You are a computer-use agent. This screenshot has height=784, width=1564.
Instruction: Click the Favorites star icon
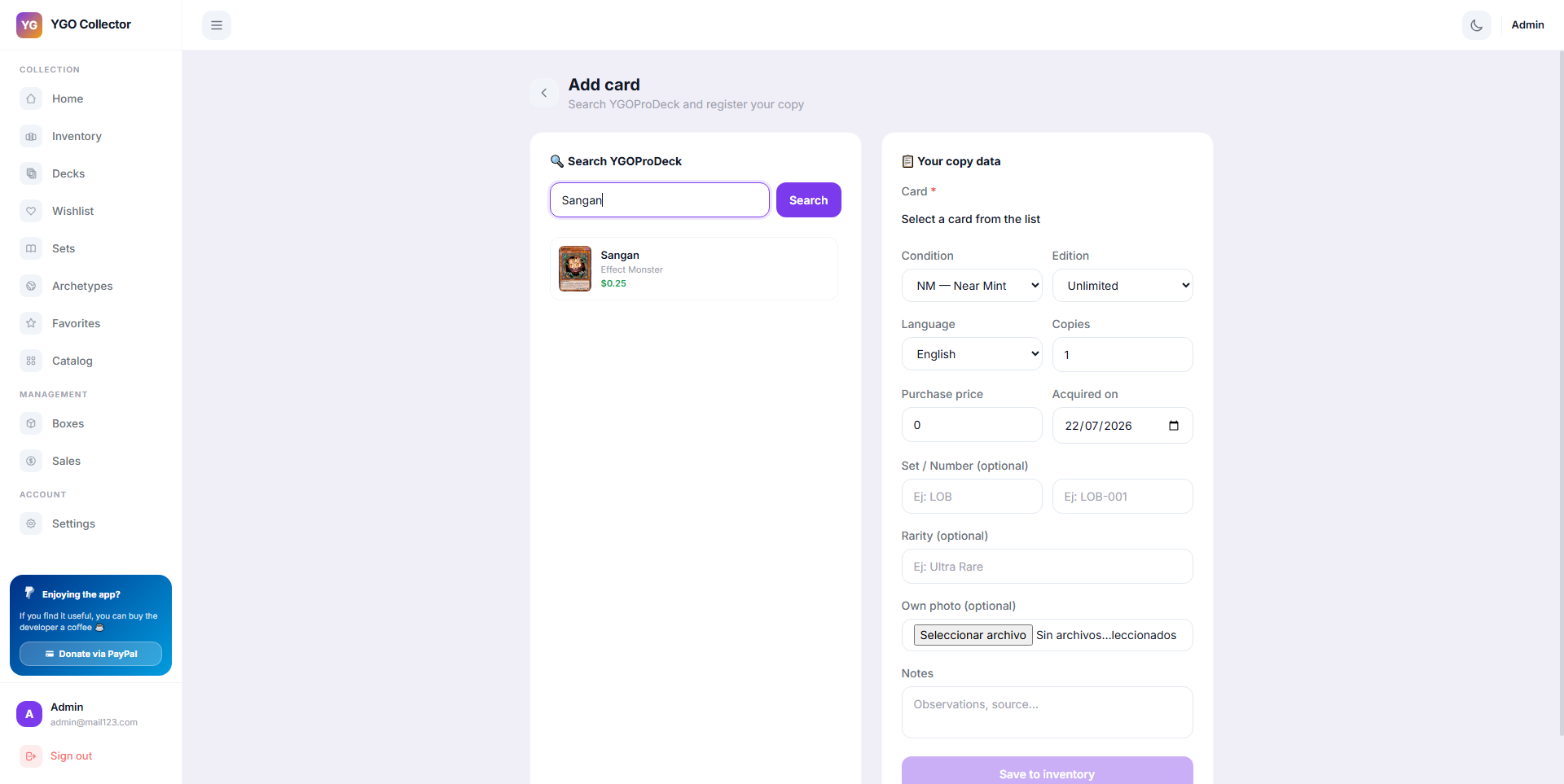pos(31,323)
